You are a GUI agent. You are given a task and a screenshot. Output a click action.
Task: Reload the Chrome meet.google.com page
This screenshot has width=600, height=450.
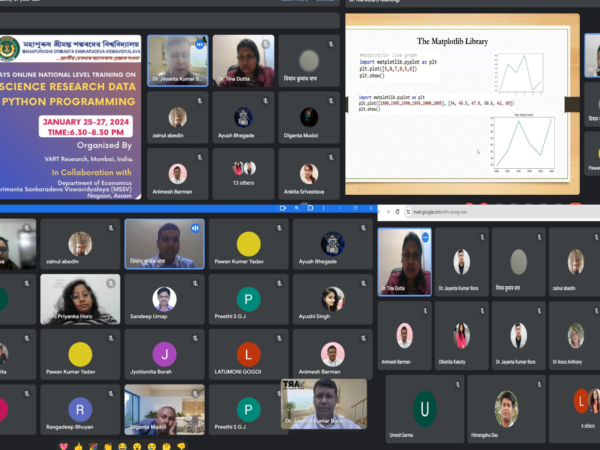point(397,212)
